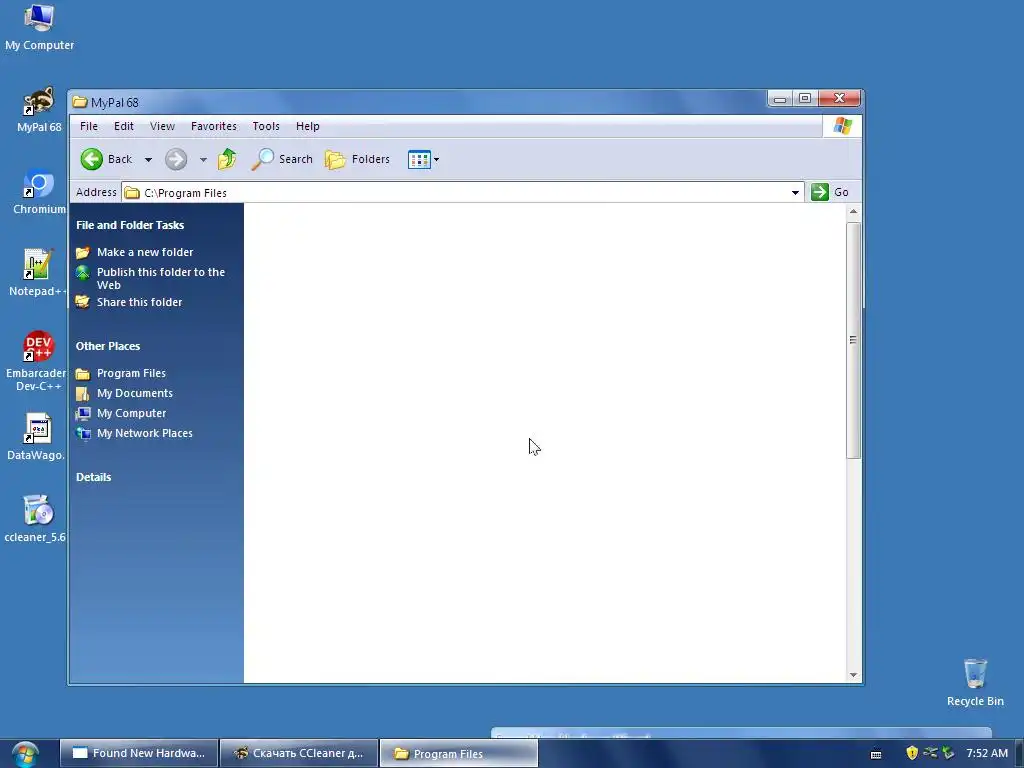Switch to Found New Hardware taskbar button
1024x768 pixels.
[138, 753]
